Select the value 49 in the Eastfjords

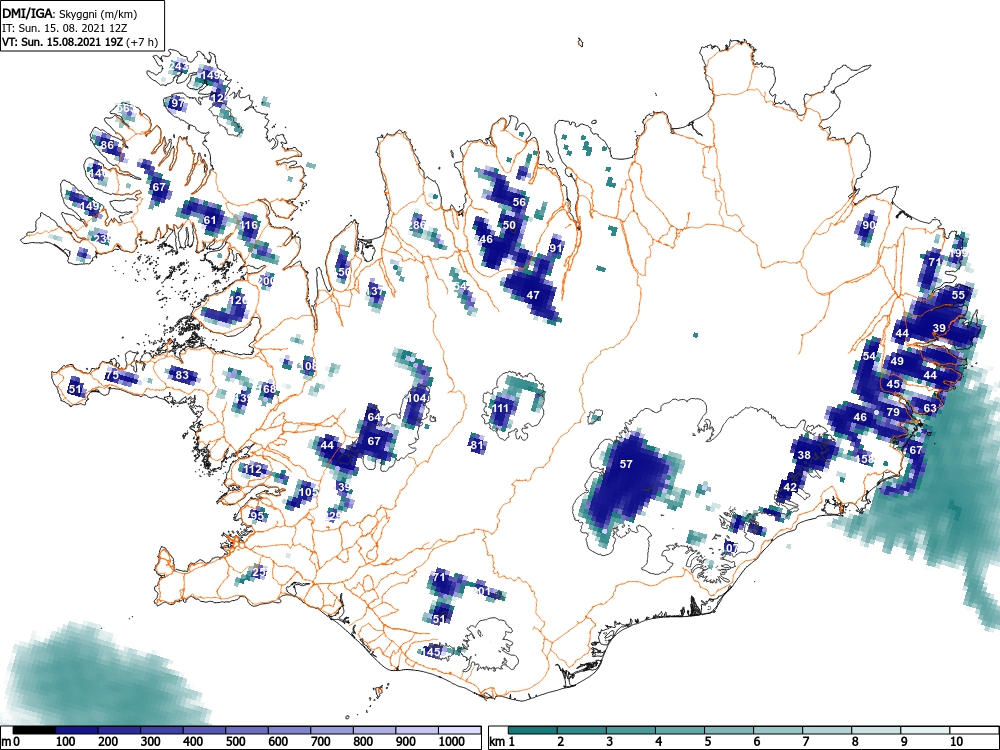(x=897, y=361)
